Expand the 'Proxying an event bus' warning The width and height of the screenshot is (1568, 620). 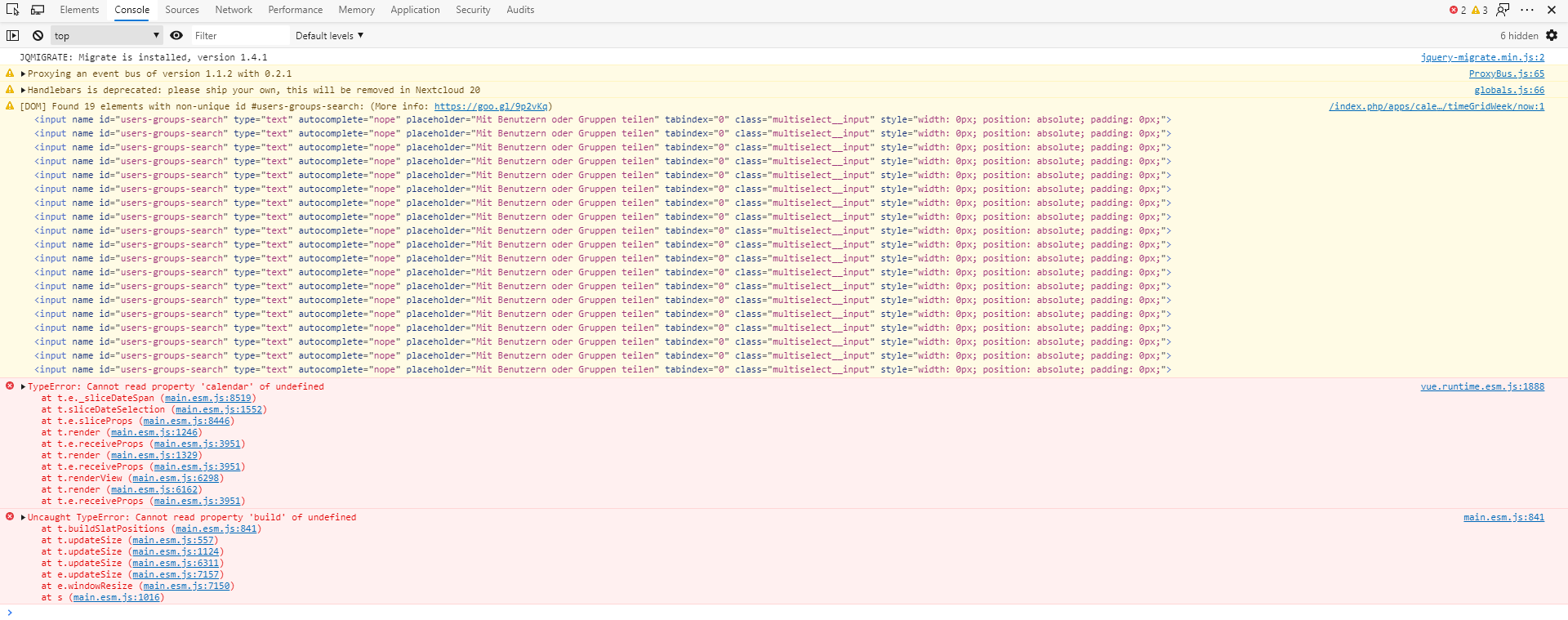click(x=23, y=74)
